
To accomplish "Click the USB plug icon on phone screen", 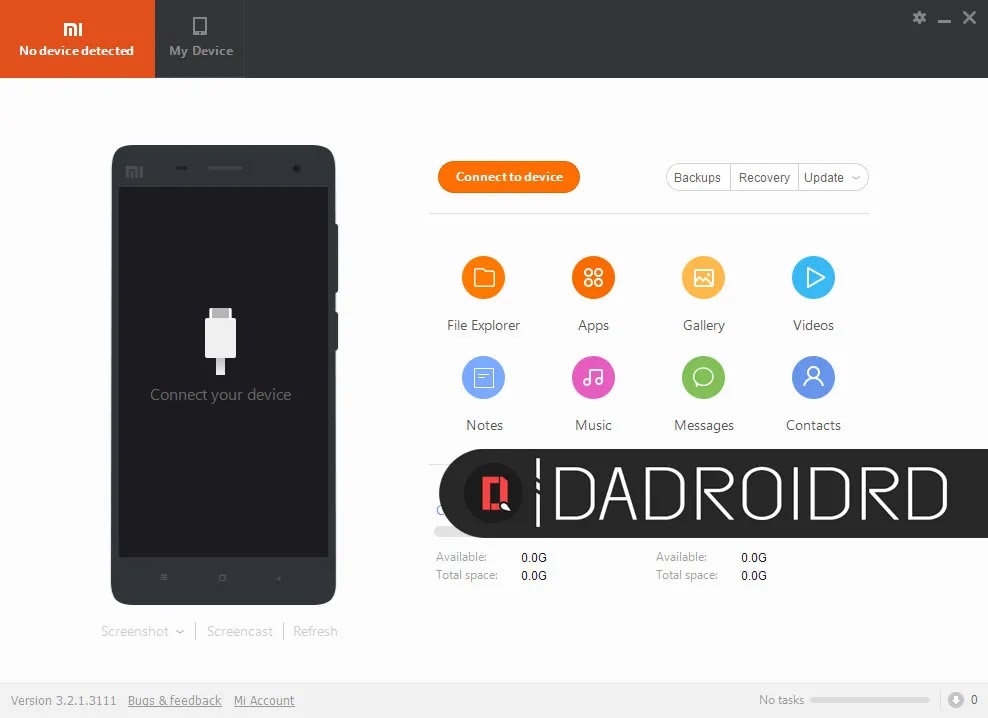I will [221, 341].
